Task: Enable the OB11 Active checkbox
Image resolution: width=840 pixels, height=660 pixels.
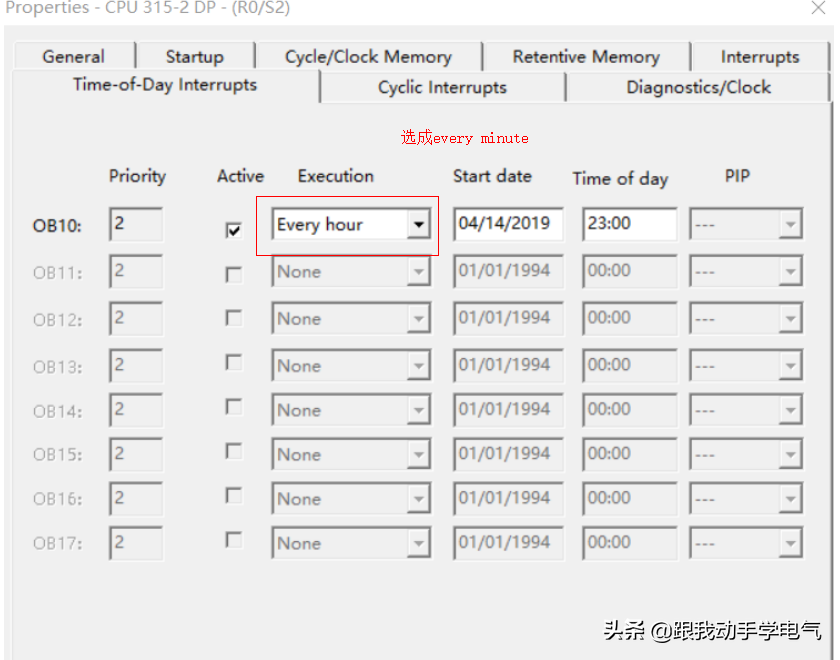Action: 234,274
